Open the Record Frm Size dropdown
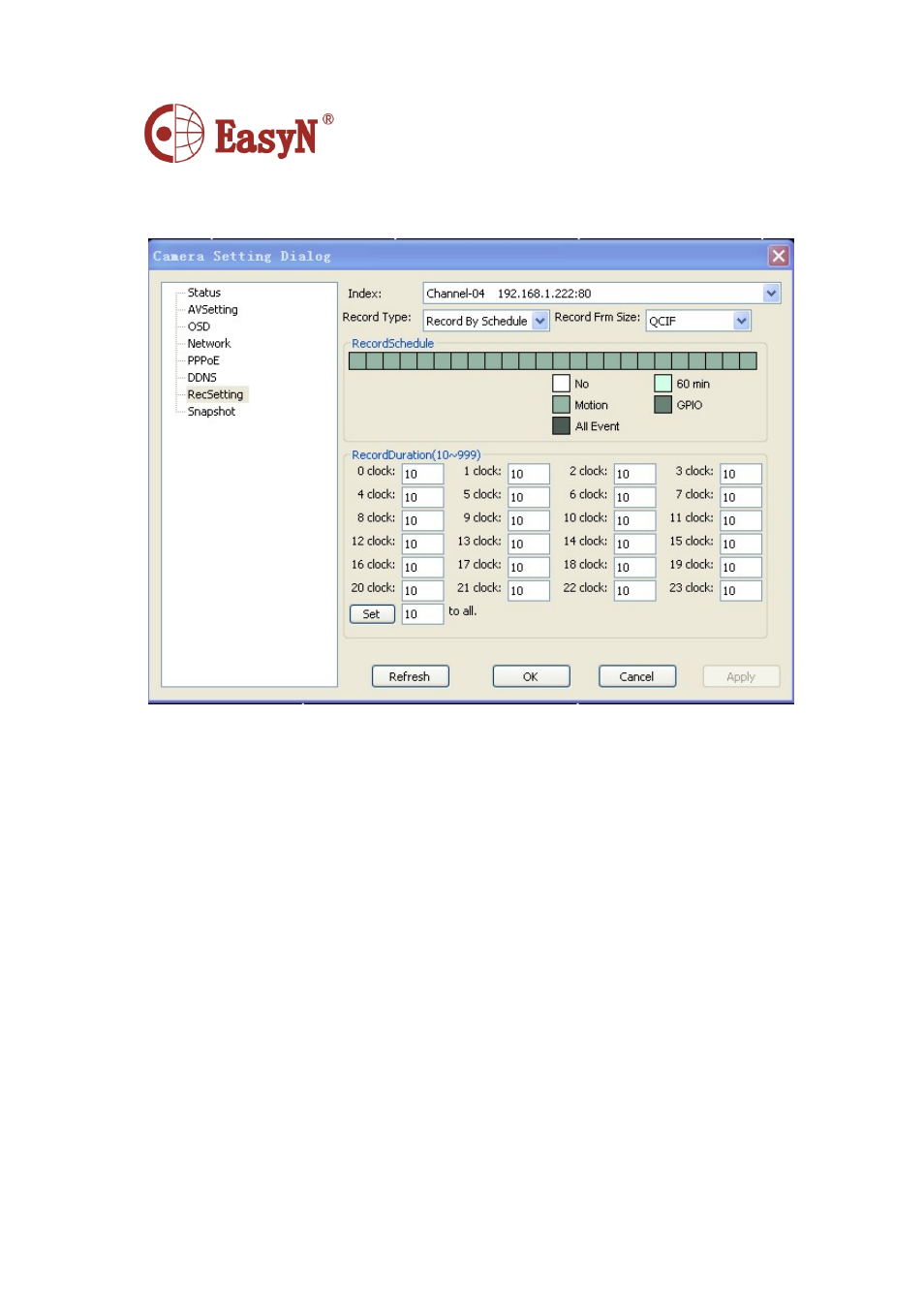This screenshot has width=924, height=1308. [x=742, y=321]
